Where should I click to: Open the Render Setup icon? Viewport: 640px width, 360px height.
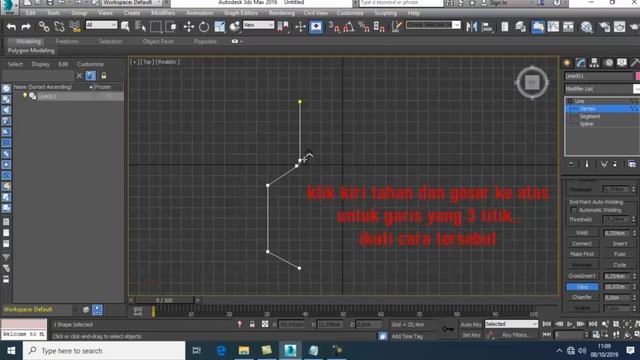[x=604, y=27]
